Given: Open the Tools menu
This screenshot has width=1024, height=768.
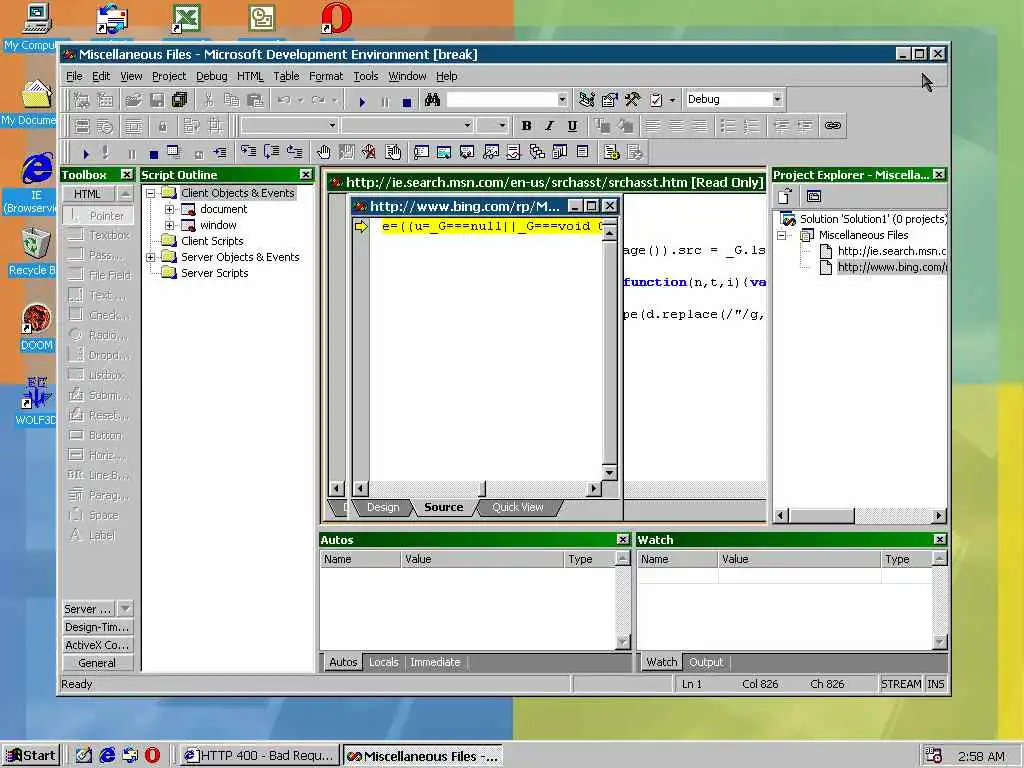Looking at the screenshot, I should 366,76.
